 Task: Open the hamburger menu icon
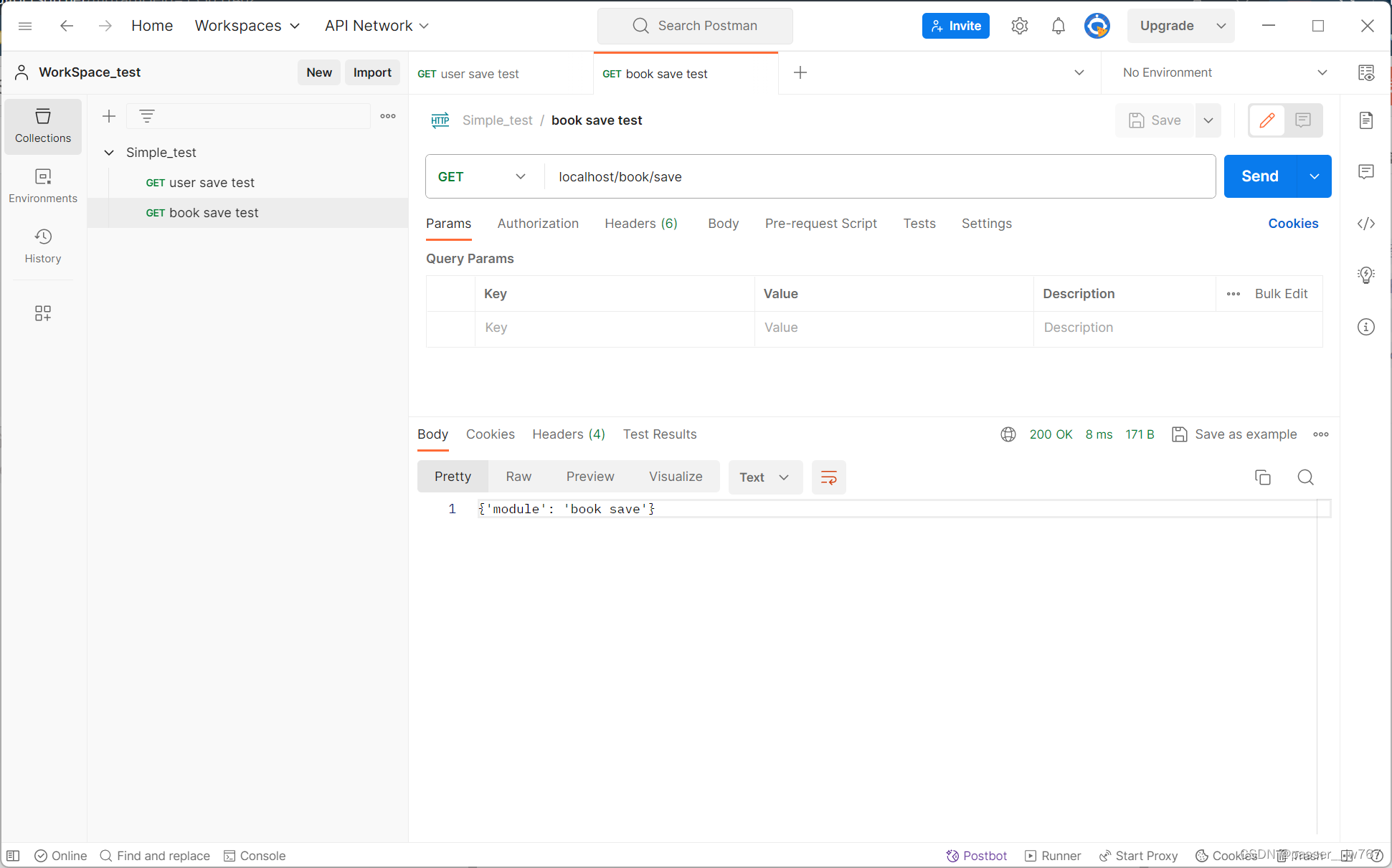click(x=25, y=26)
